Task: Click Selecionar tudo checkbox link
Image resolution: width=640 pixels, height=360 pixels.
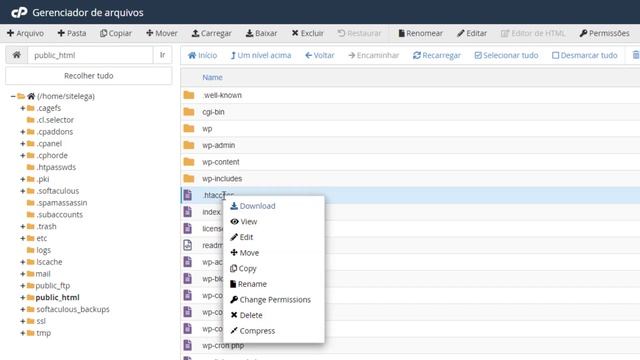Action: point(507,56)
